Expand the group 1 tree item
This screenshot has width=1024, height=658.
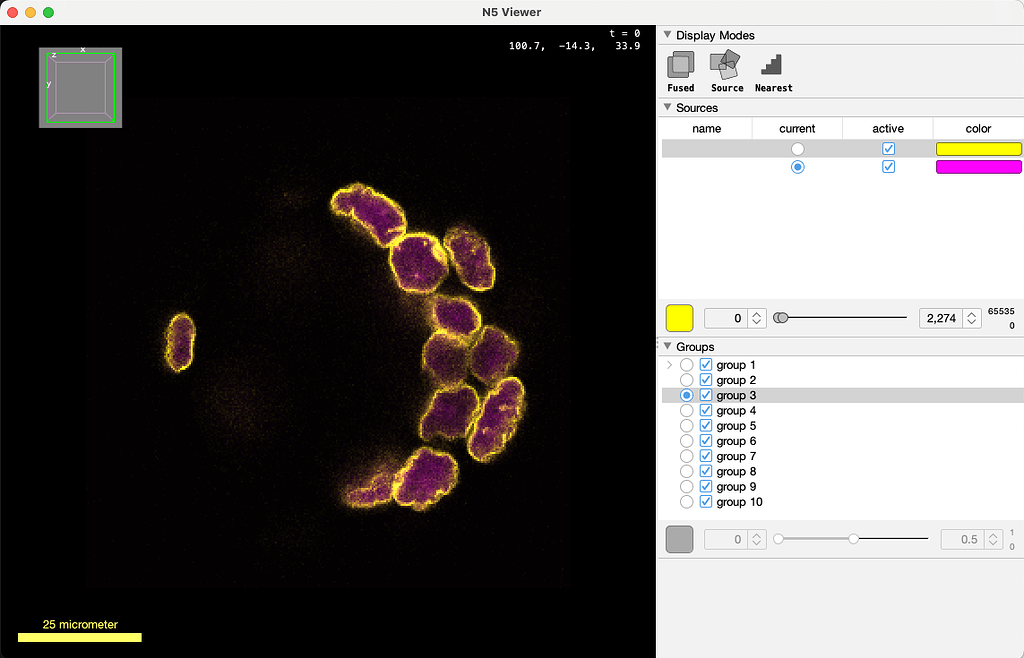(x=668, y=364)
